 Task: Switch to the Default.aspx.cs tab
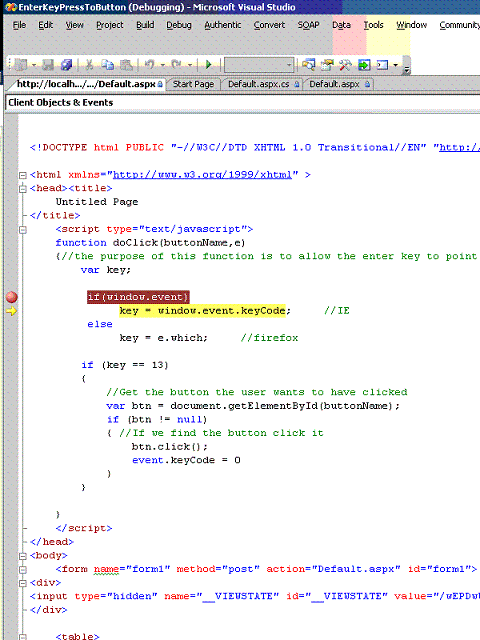click(262, 84)
